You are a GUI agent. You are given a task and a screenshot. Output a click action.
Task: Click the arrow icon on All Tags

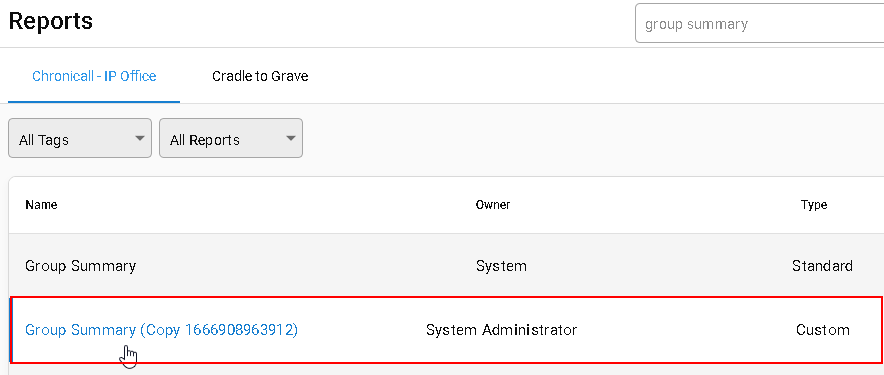coord(140,138)
